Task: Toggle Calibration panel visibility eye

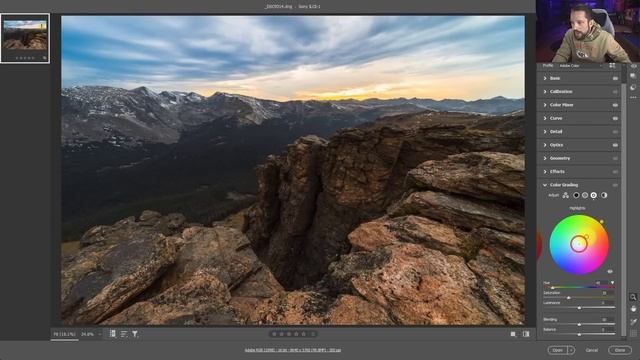Action: click(x=615, y=92)
